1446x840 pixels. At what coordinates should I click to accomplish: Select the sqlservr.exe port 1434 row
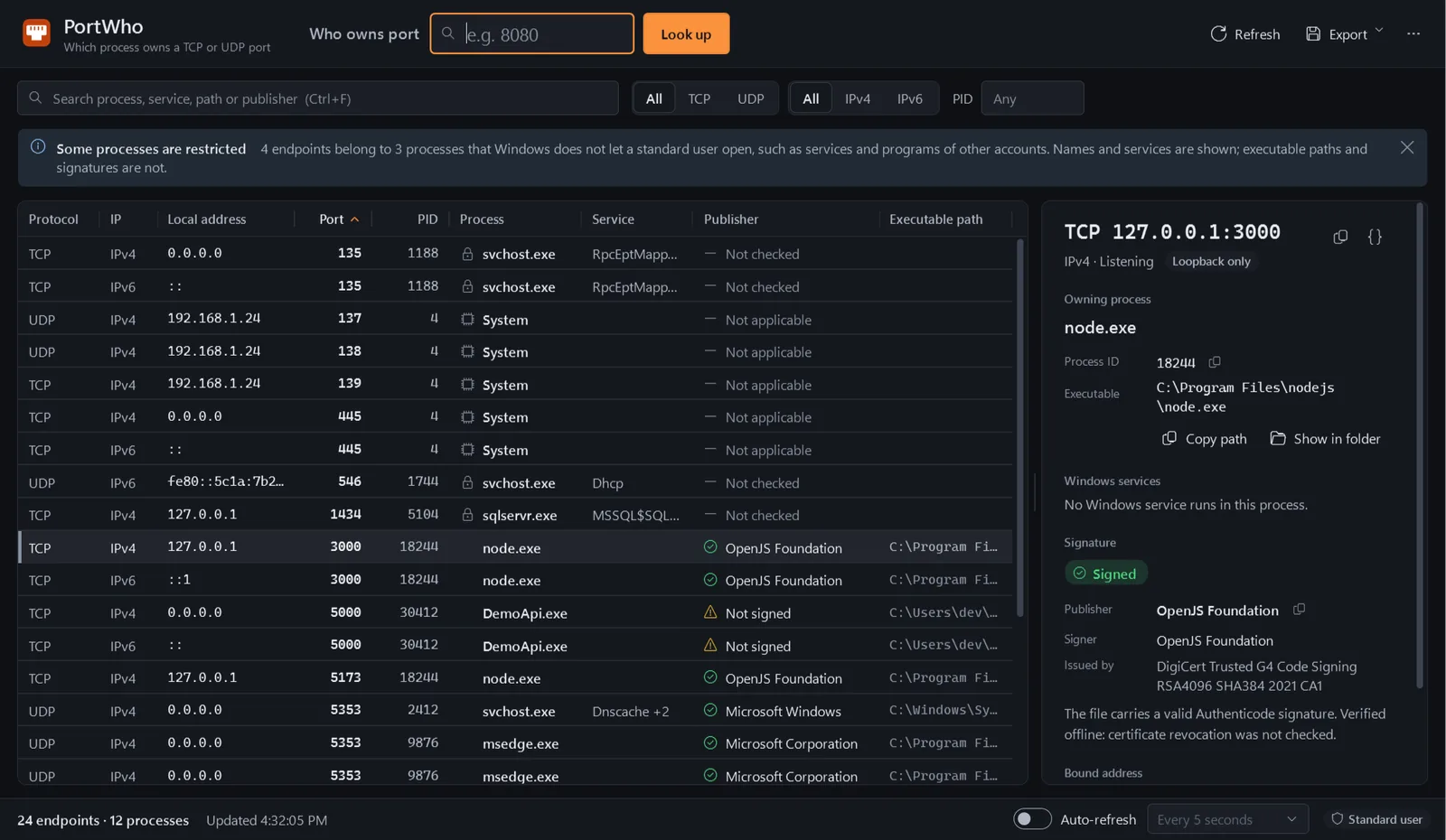click(x=515, y=515)
